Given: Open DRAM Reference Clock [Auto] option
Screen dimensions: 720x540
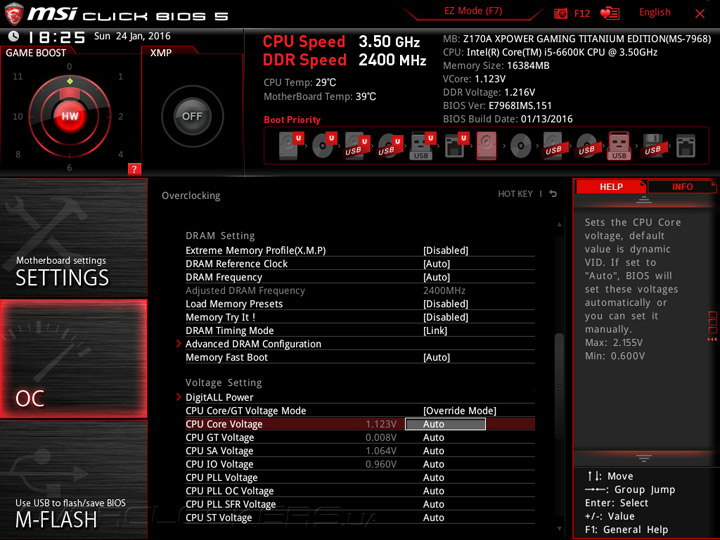Looking at the screenshot, I should coord(436,264).
